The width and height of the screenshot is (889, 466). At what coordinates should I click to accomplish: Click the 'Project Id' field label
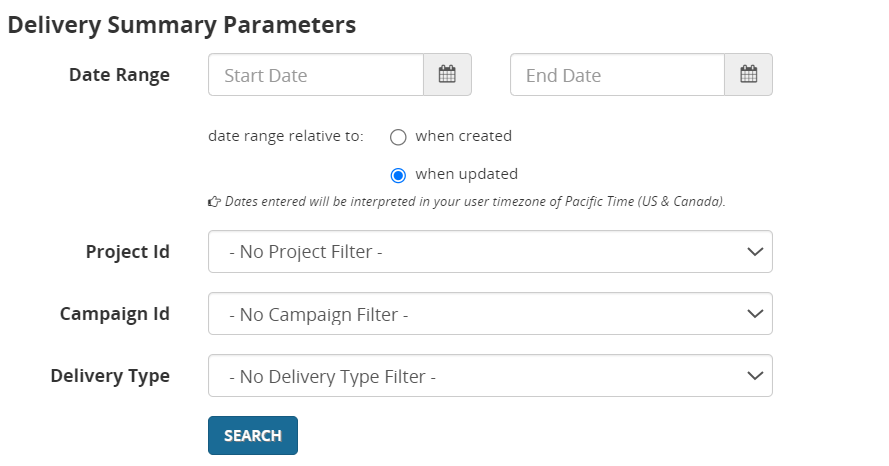point(128,252)
